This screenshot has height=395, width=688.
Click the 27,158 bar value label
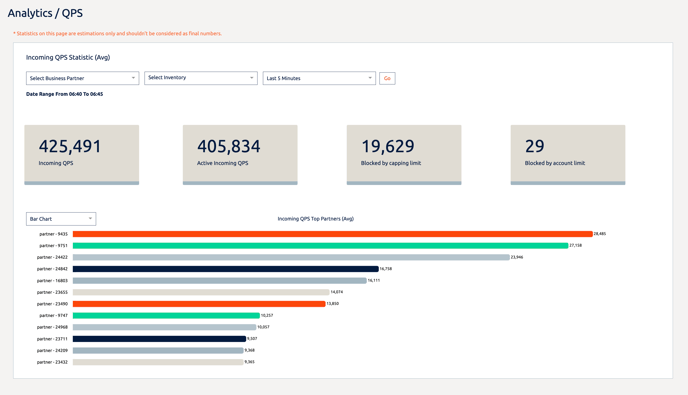pyautogui.click(x=576, y=245)
